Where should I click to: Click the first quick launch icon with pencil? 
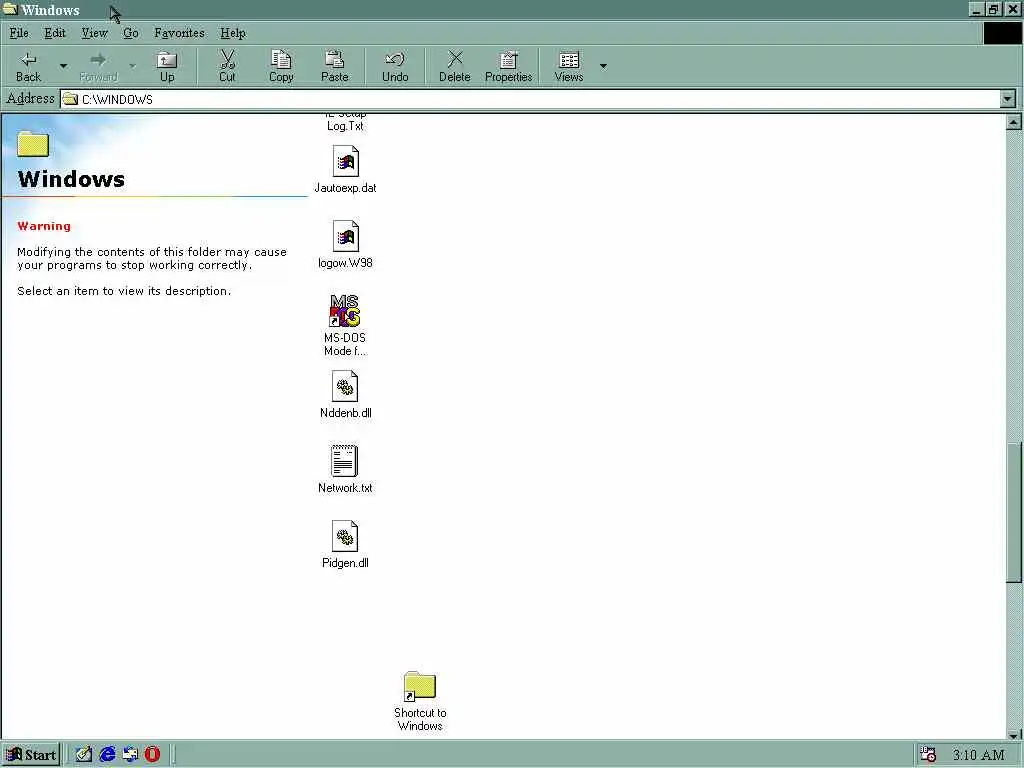tap(84, 754)
